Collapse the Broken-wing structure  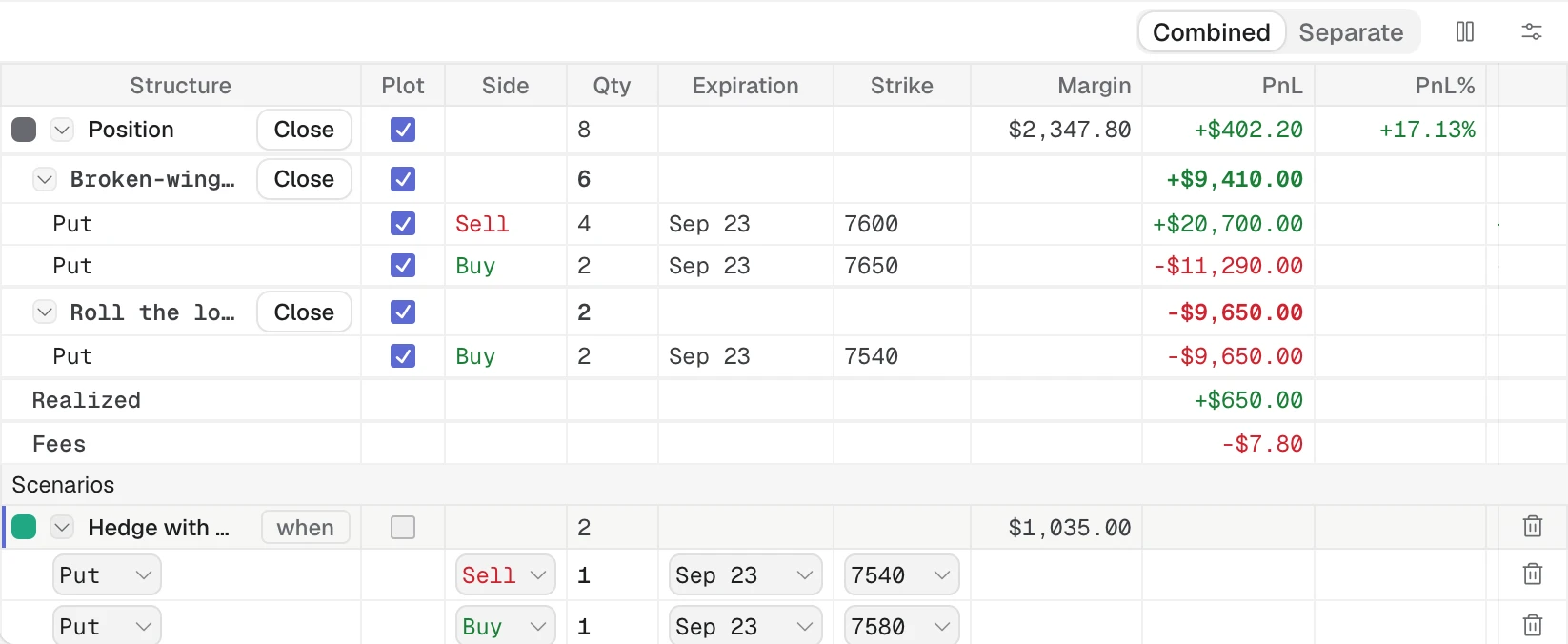44,179
